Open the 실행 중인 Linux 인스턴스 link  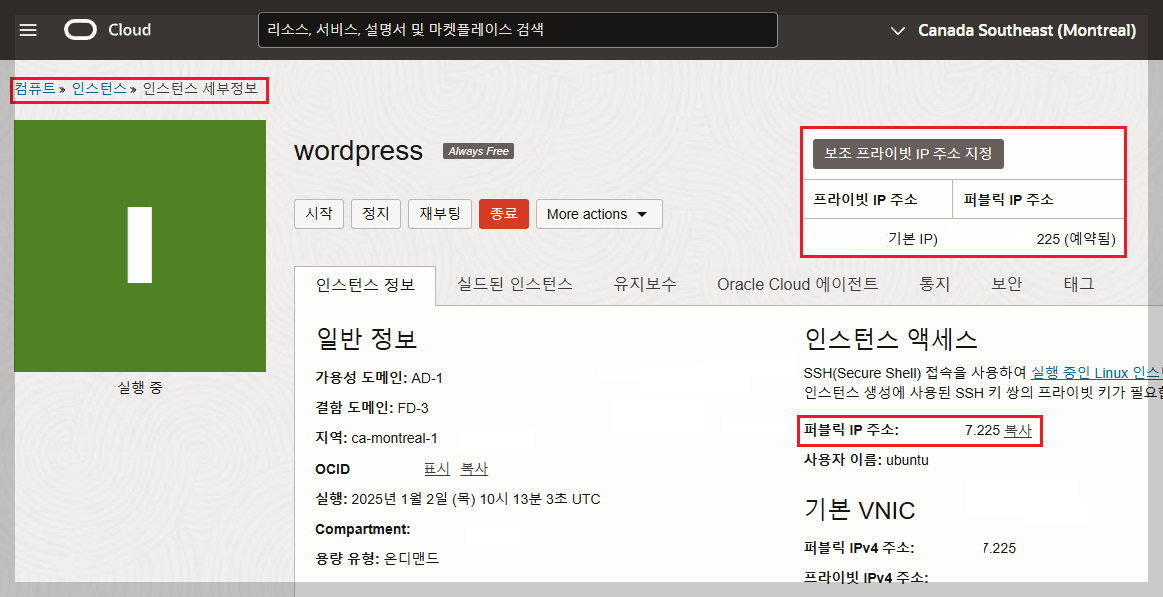[x=1096, y=372]
